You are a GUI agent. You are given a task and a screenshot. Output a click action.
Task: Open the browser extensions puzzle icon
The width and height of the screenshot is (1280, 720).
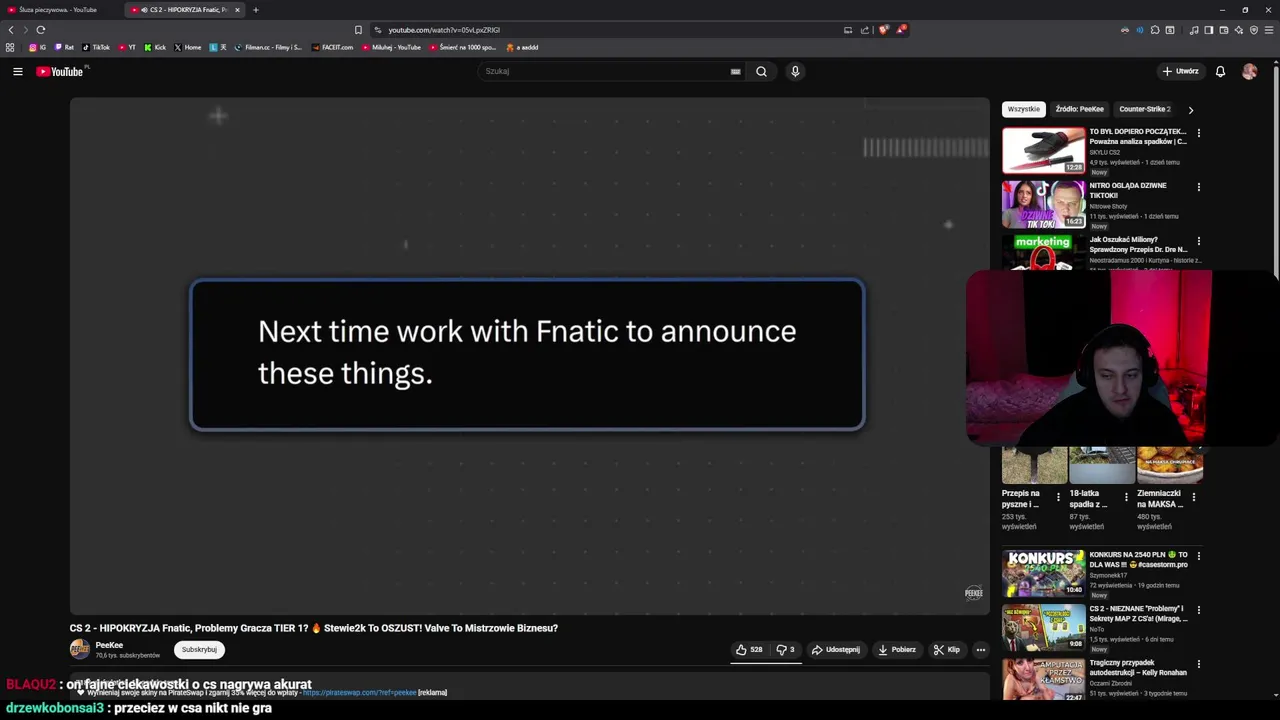pyautogui.click(x=1155, y=30)
